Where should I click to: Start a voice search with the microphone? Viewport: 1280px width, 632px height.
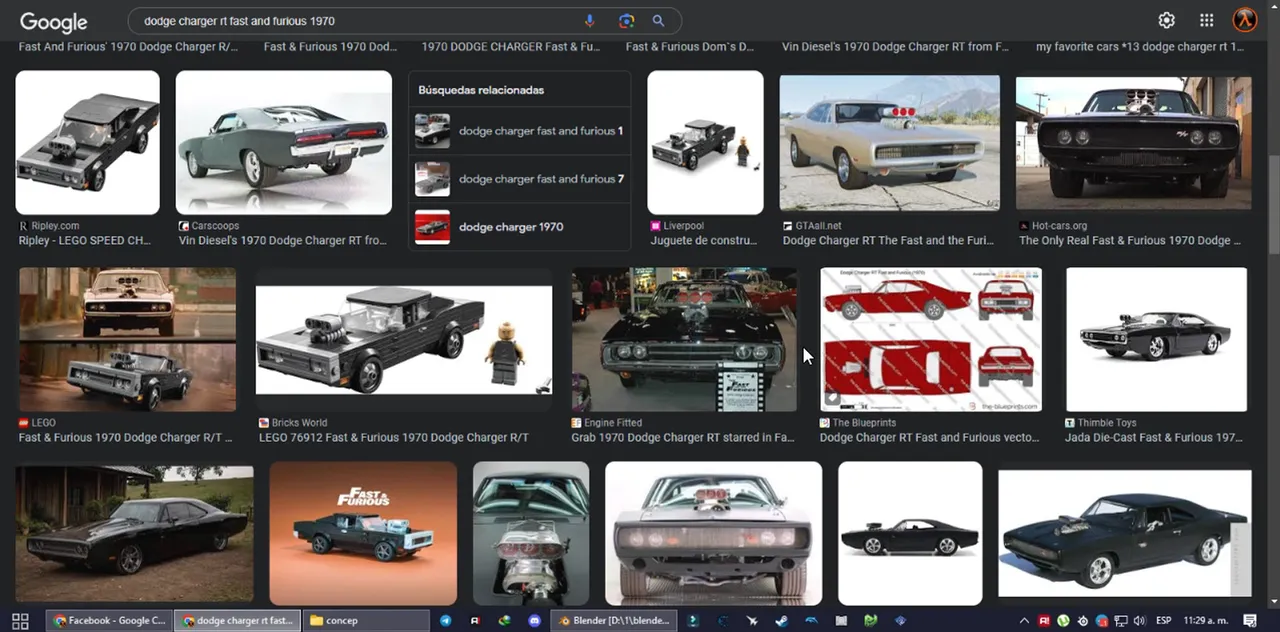589,21
